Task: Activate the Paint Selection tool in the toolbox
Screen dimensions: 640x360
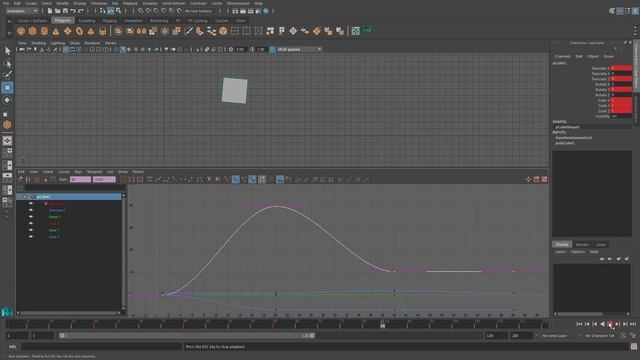Action: (x=7, y=75)
